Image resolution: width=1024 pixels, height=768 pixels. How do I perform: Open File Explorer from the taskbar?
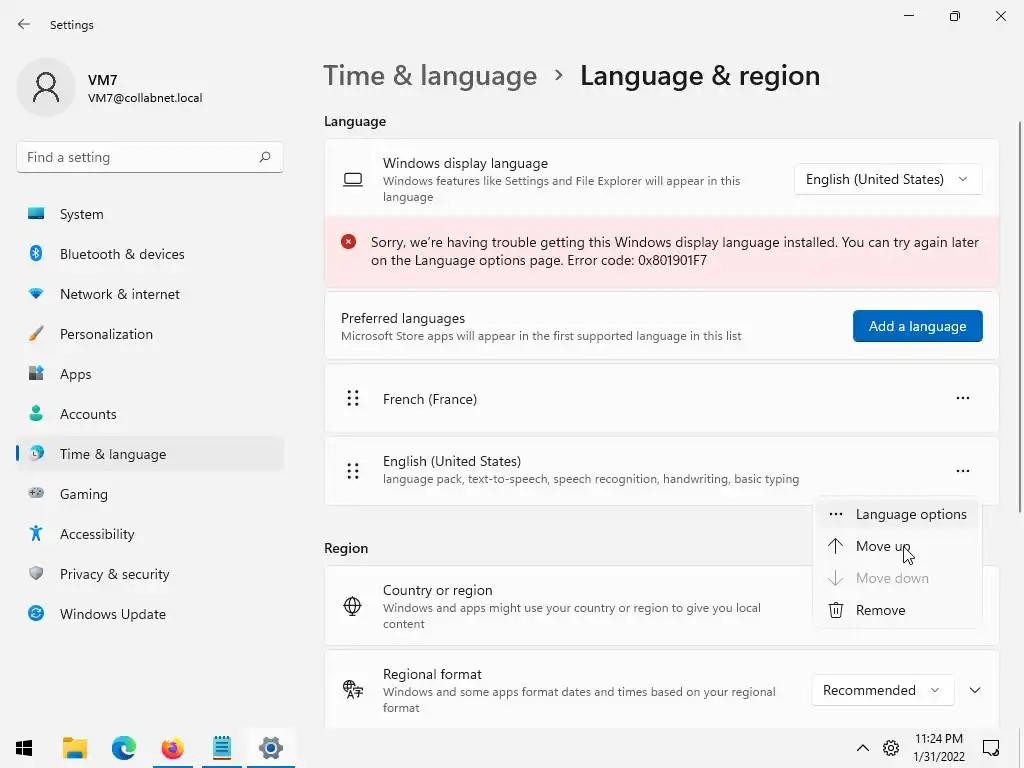pyautogui.click(x=74, y=748)
